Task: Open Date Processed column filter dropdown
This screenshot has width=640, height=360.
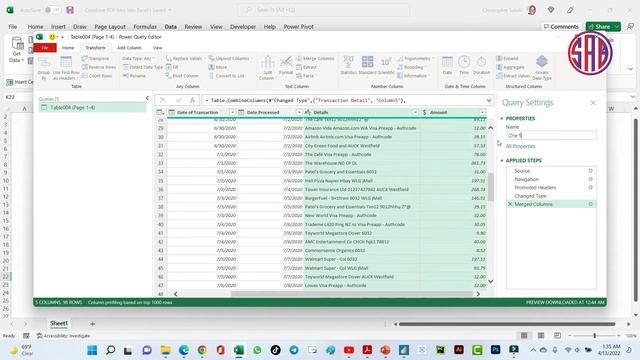Action: tap(299, 112)
